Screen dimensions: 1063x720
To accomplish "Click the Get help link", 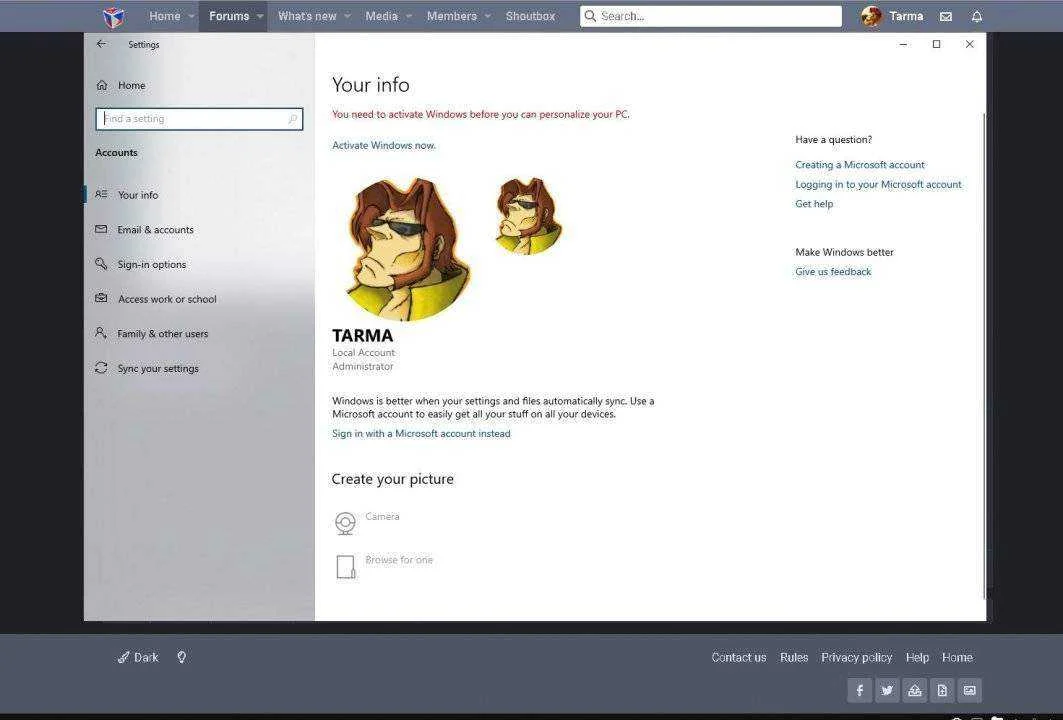I will (814, 203).
